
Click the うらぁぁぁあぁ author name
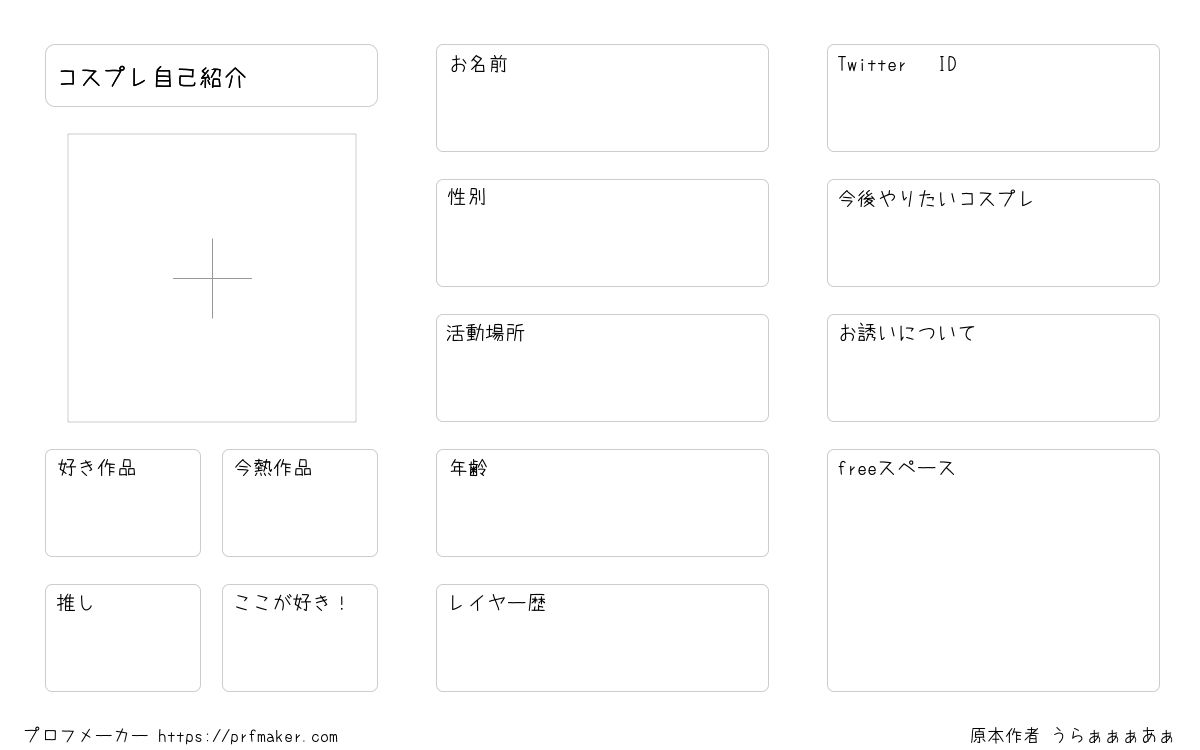pyautogui.click(x=1112, y=736)
